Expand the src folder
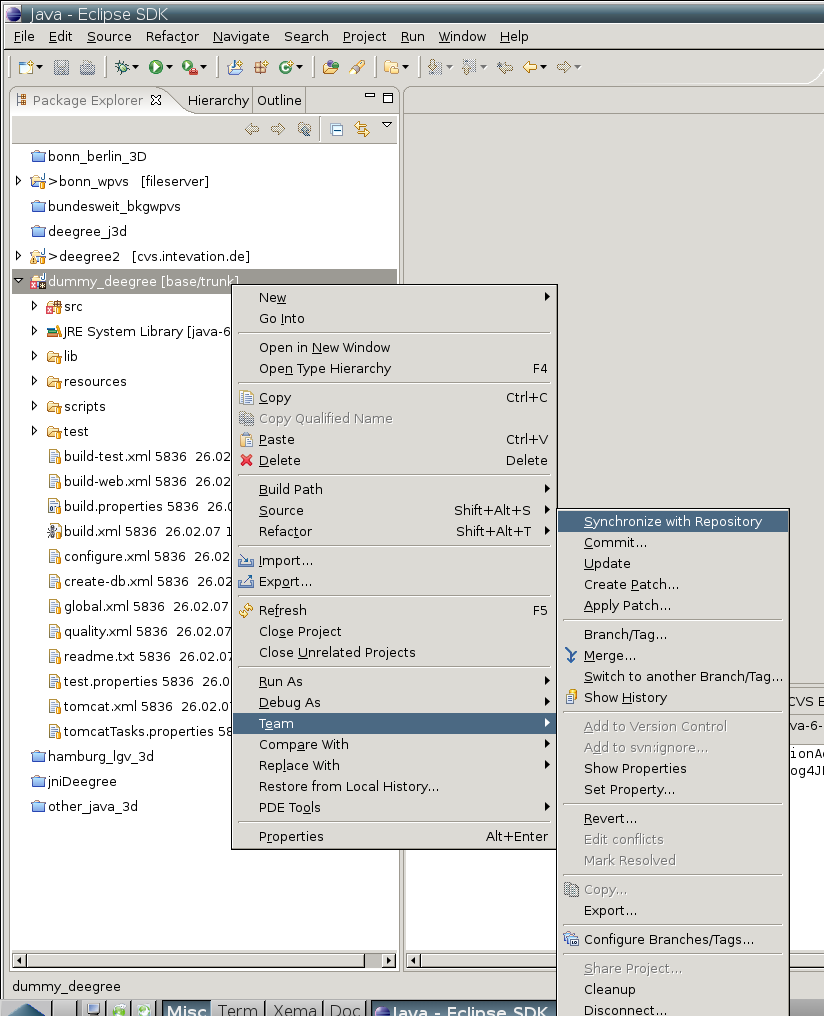 [34, 306]
